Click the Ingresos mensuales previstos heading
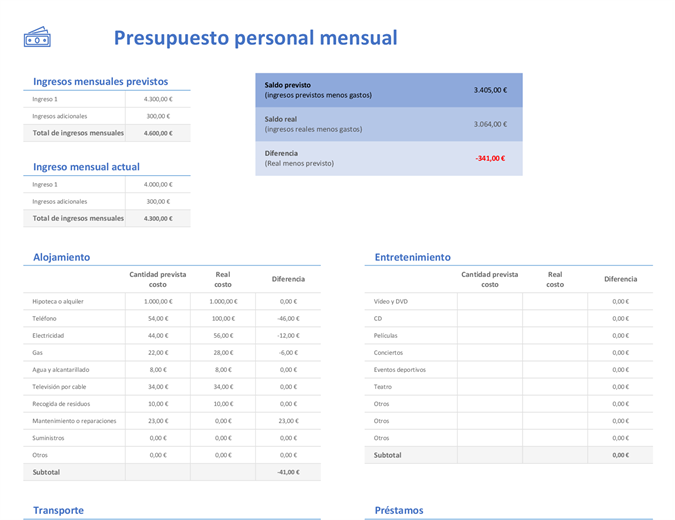This screenshot has height=520, width=675. 100,81
